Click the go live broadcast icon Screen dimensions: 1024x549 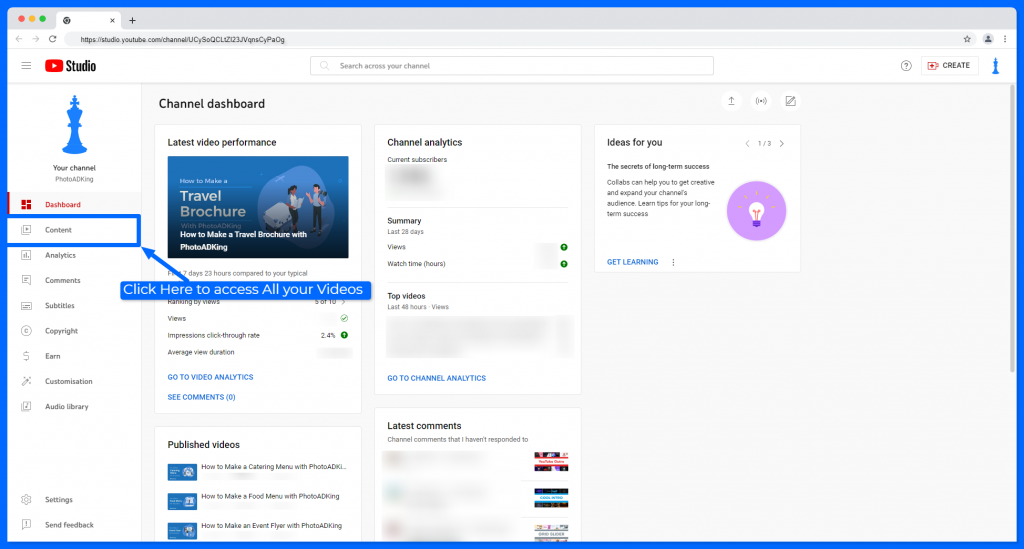click(761, 101)
